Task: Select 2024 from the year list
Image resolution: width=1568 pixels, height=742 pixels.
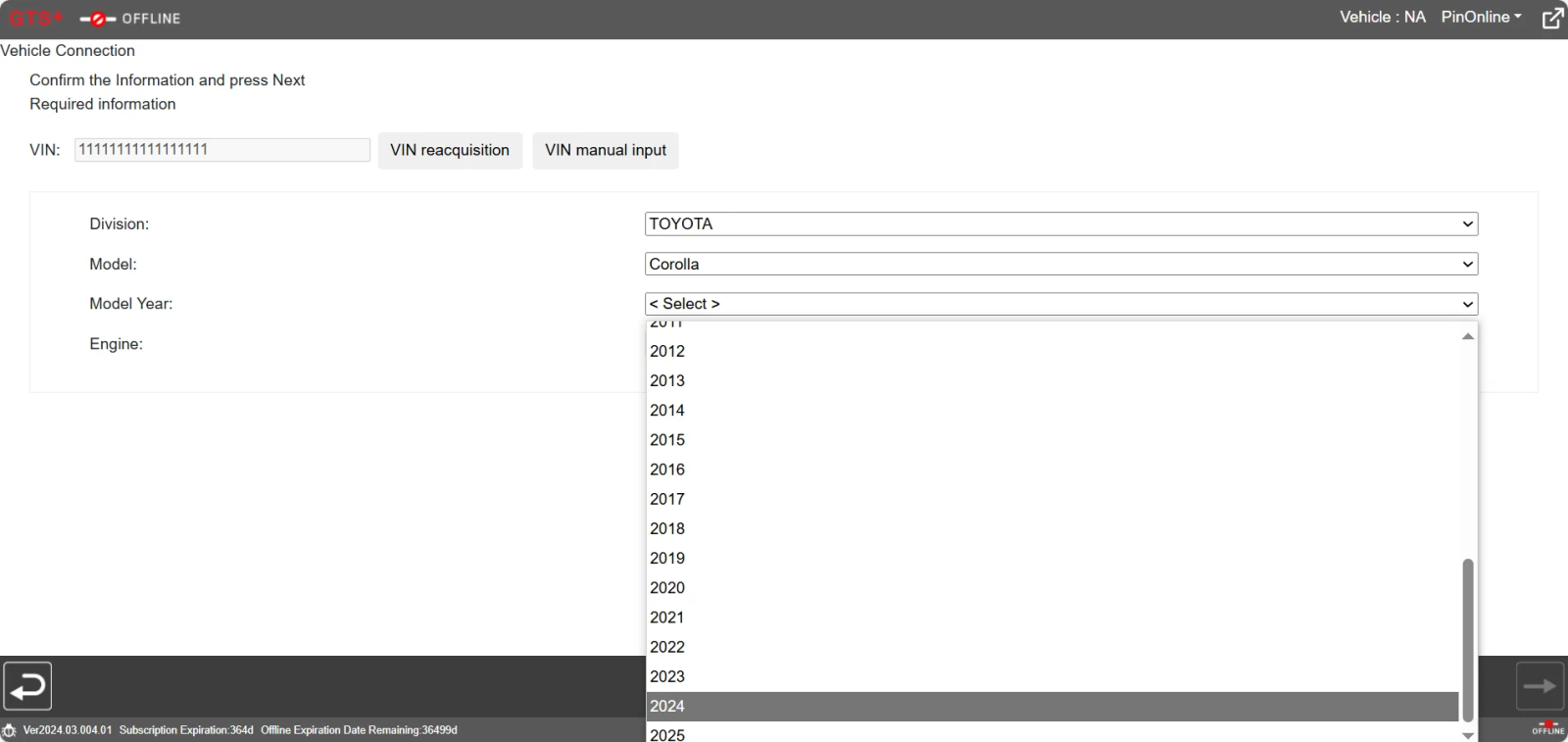Action: point(1053,707)
